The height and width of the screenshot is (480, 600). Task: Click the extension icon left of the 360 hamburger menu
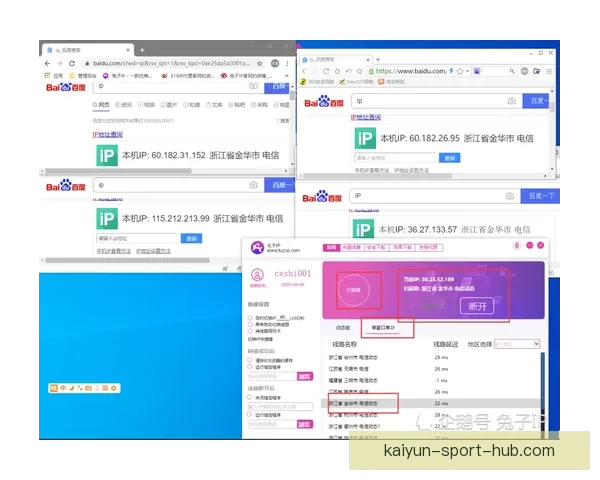[x=536, y=71]
